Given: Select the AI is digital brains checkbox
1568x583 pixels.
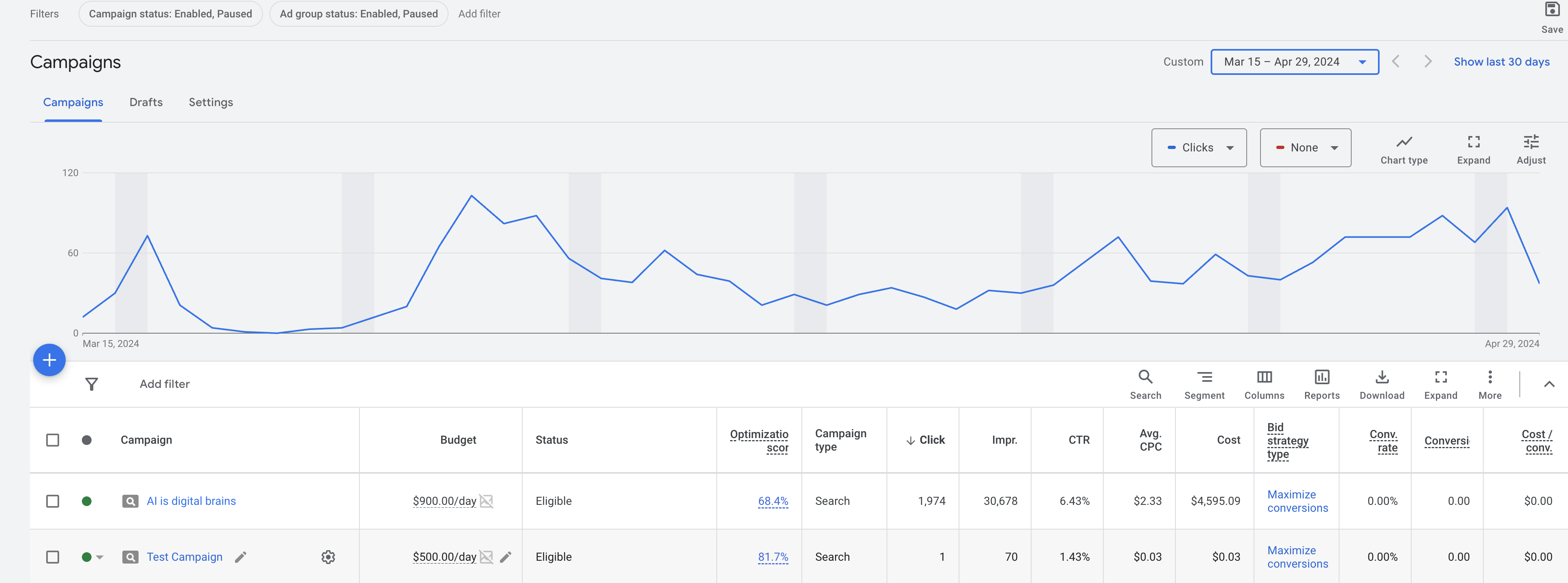Looking at the screenshot, I should [53, 501].
